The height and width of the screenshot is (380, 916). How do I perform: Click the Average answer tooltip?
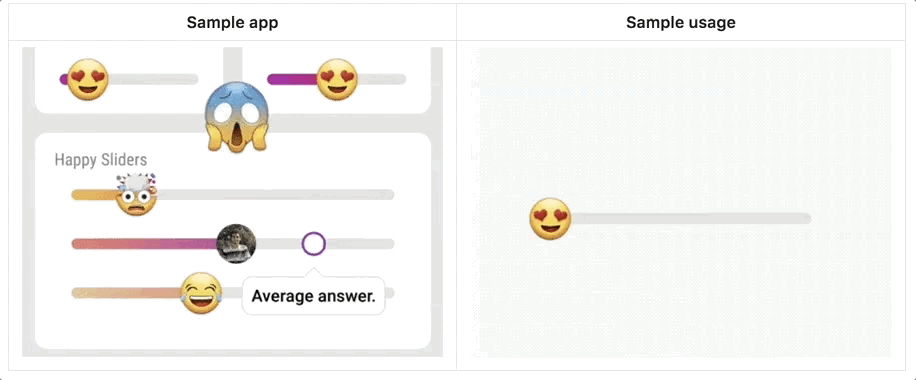(x=314, y=296)
